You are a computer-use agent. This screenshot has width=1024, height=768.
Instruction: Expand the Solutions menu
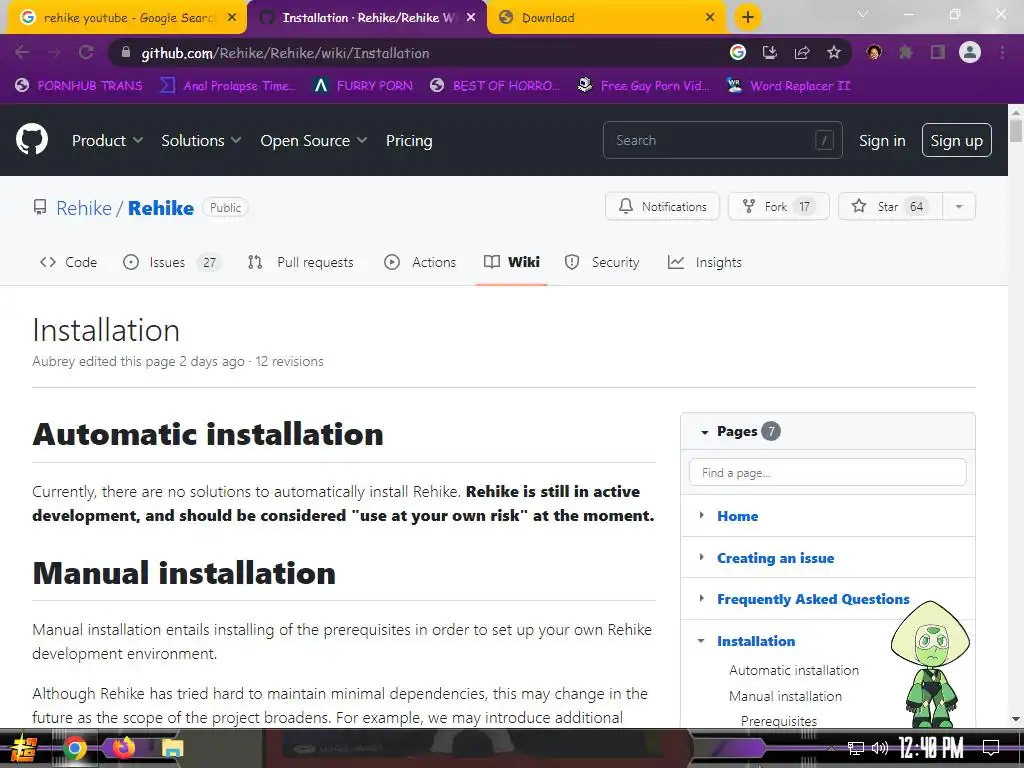pyautogui.click(x=201, y=140)
